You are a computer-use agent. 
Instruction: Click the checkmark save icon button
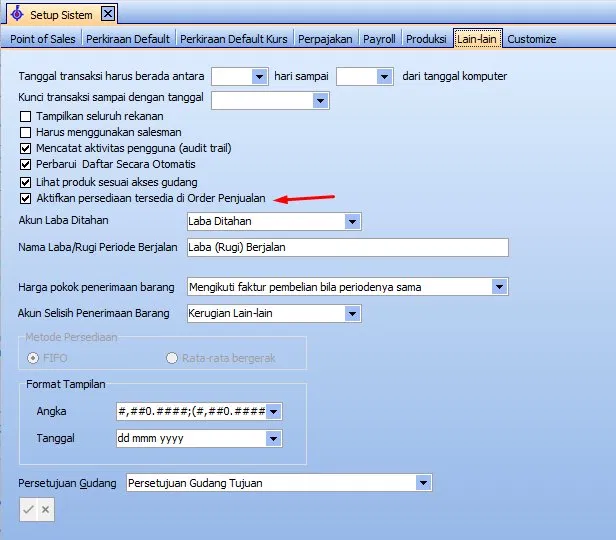click(28, 510)
